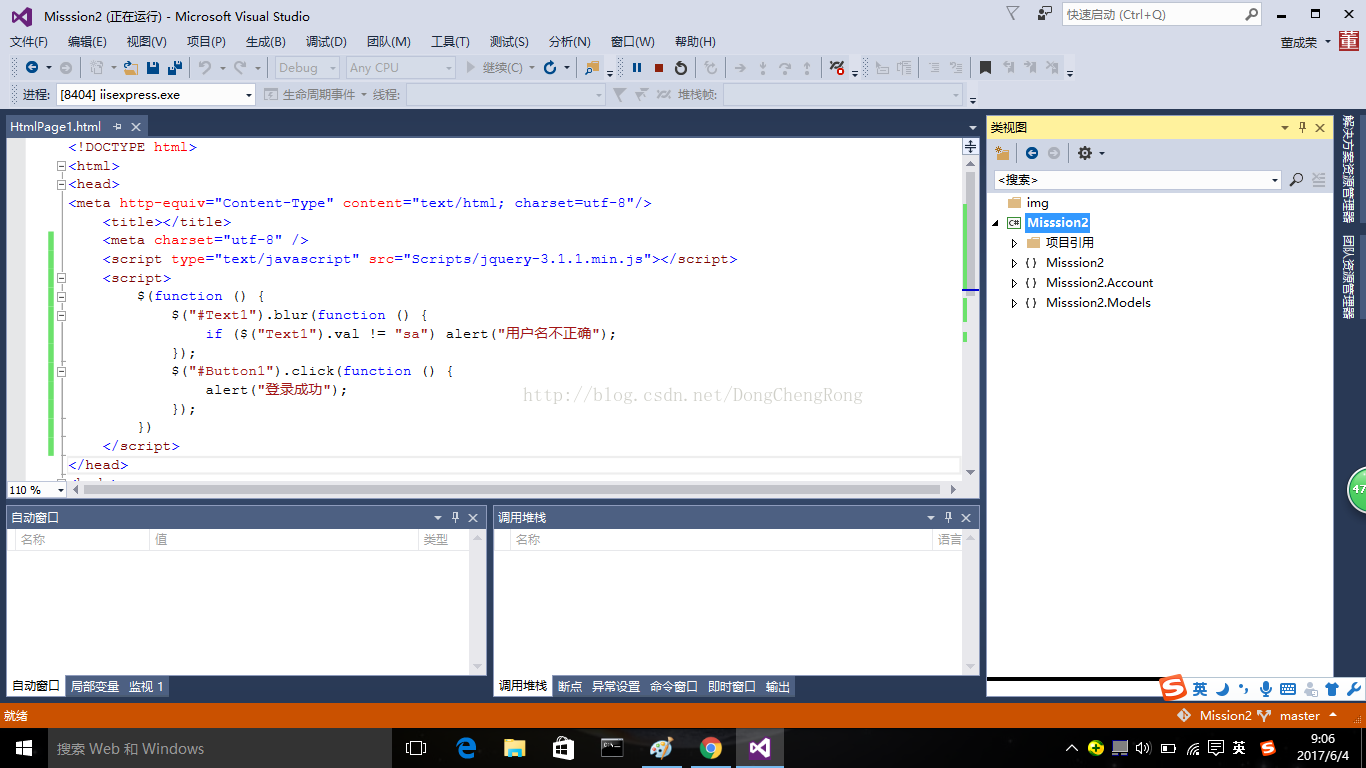Click the breakpoint settings toolbar icon
Screen dimensions: 1366x768
(x=837, y=68)
